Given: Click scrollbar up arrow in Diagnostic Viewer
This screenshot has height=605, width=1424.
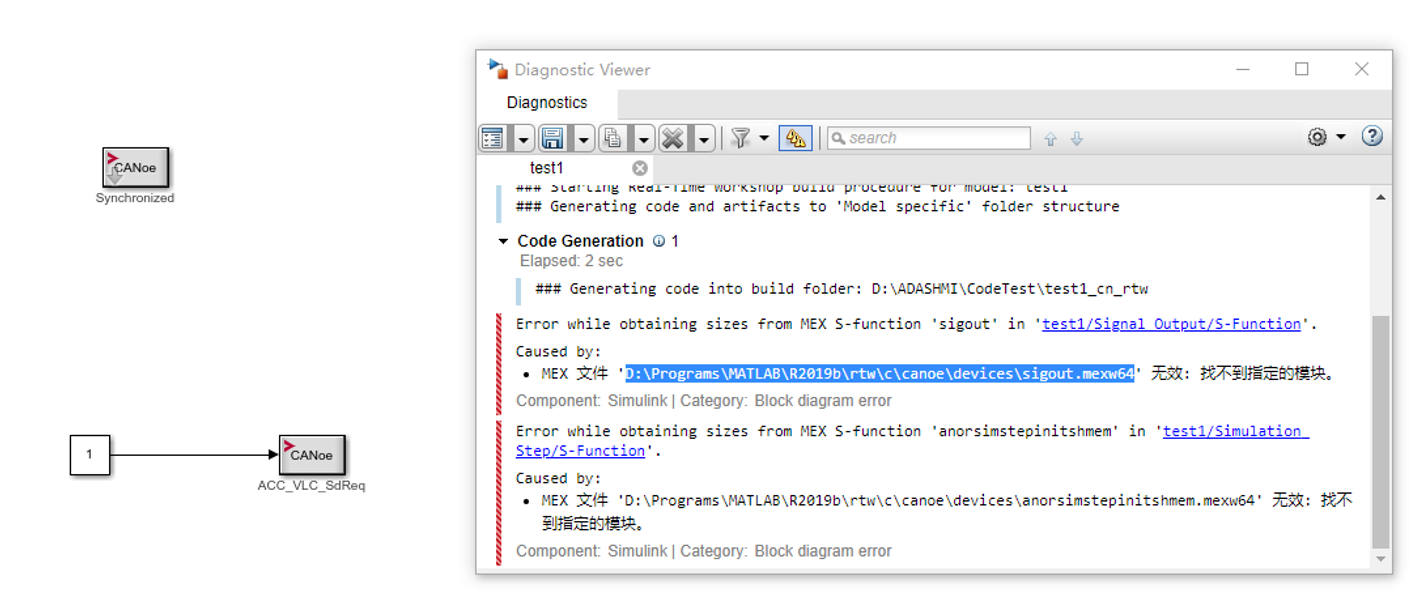Looking at the screenshot, I should pos(1381,198).
